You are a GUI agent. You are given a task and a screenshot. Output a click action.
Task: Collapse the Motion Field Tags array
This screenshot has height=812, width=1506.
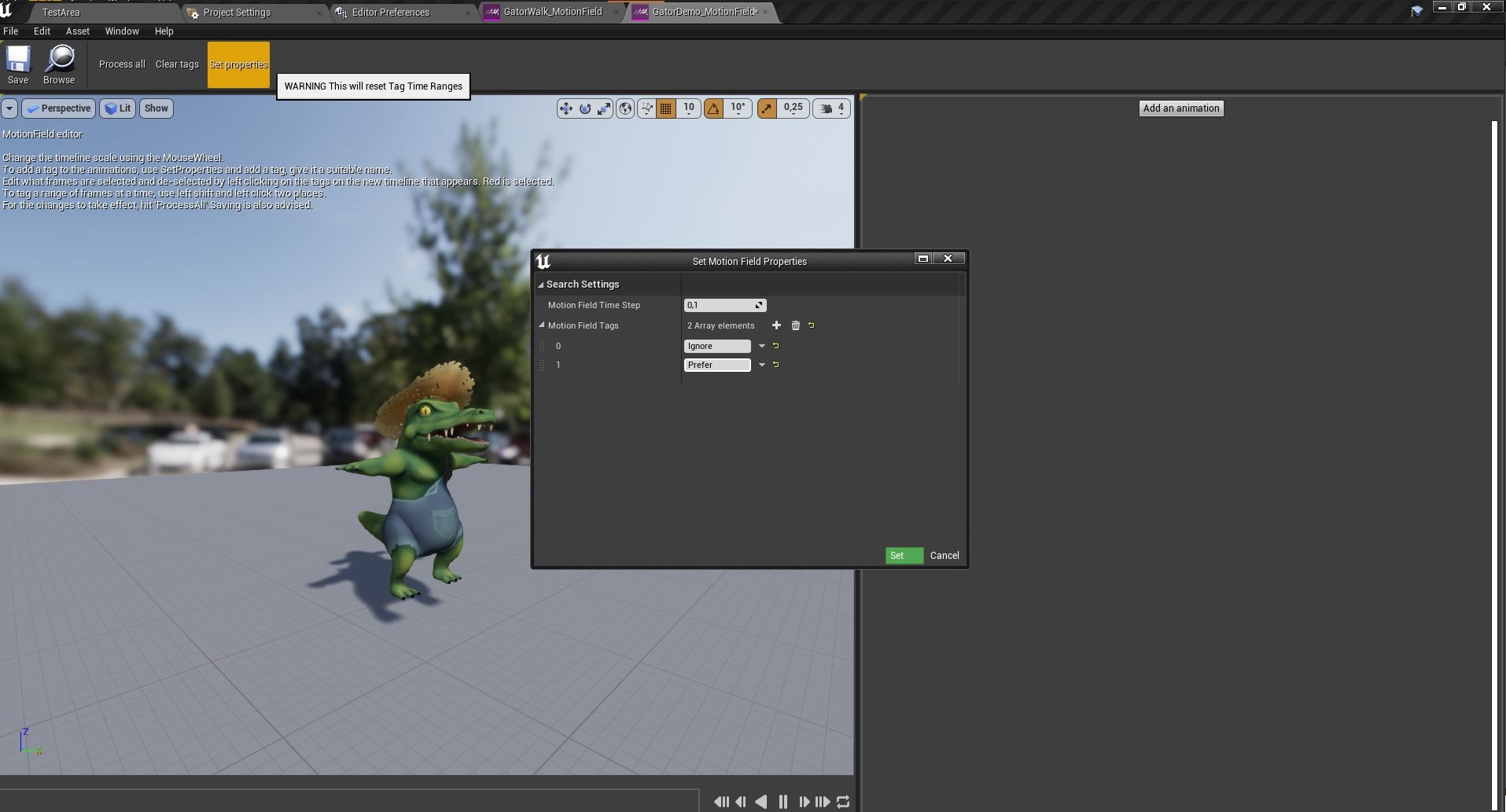(542, 325)
